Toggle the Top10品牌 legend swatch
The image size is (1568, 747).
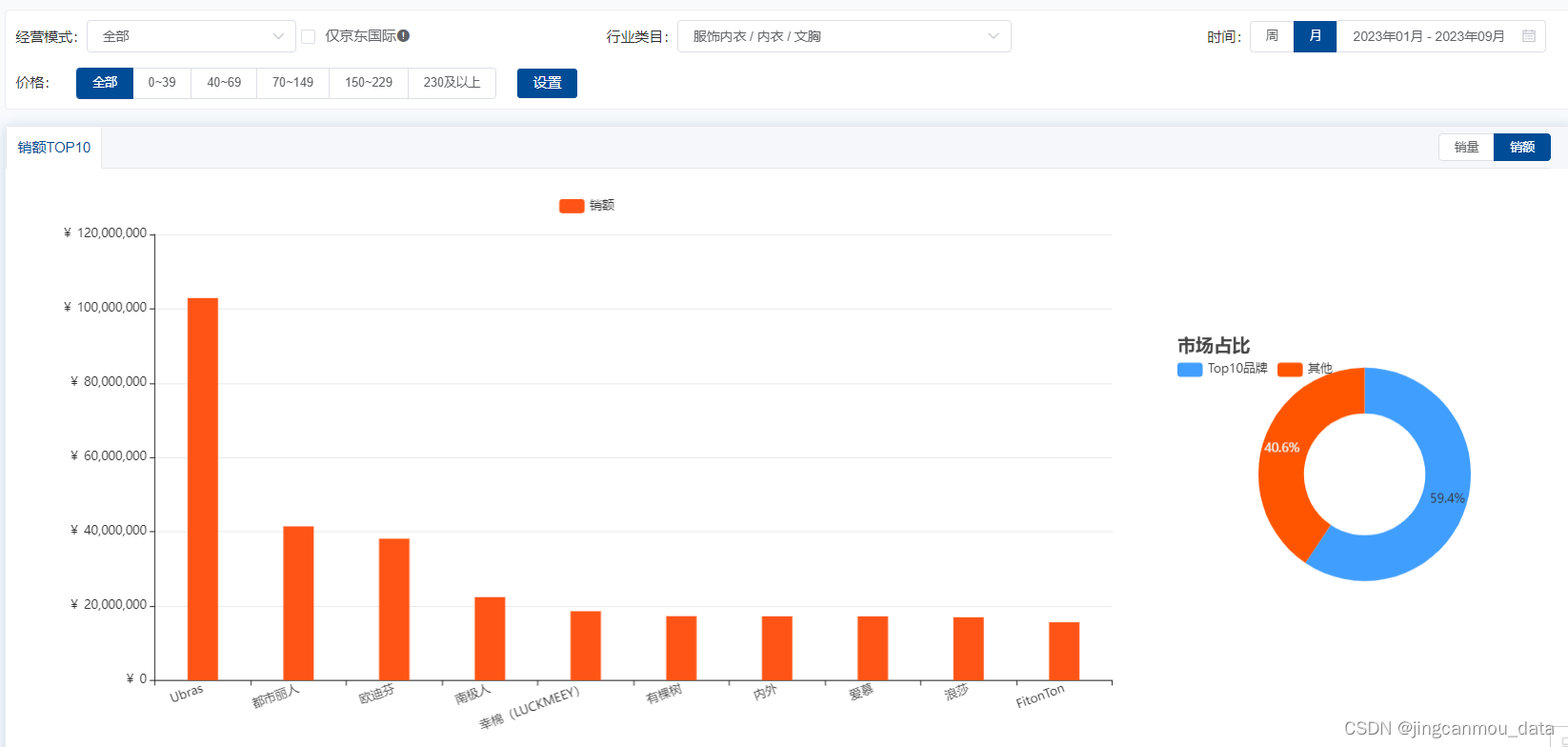click(1190, 370)
